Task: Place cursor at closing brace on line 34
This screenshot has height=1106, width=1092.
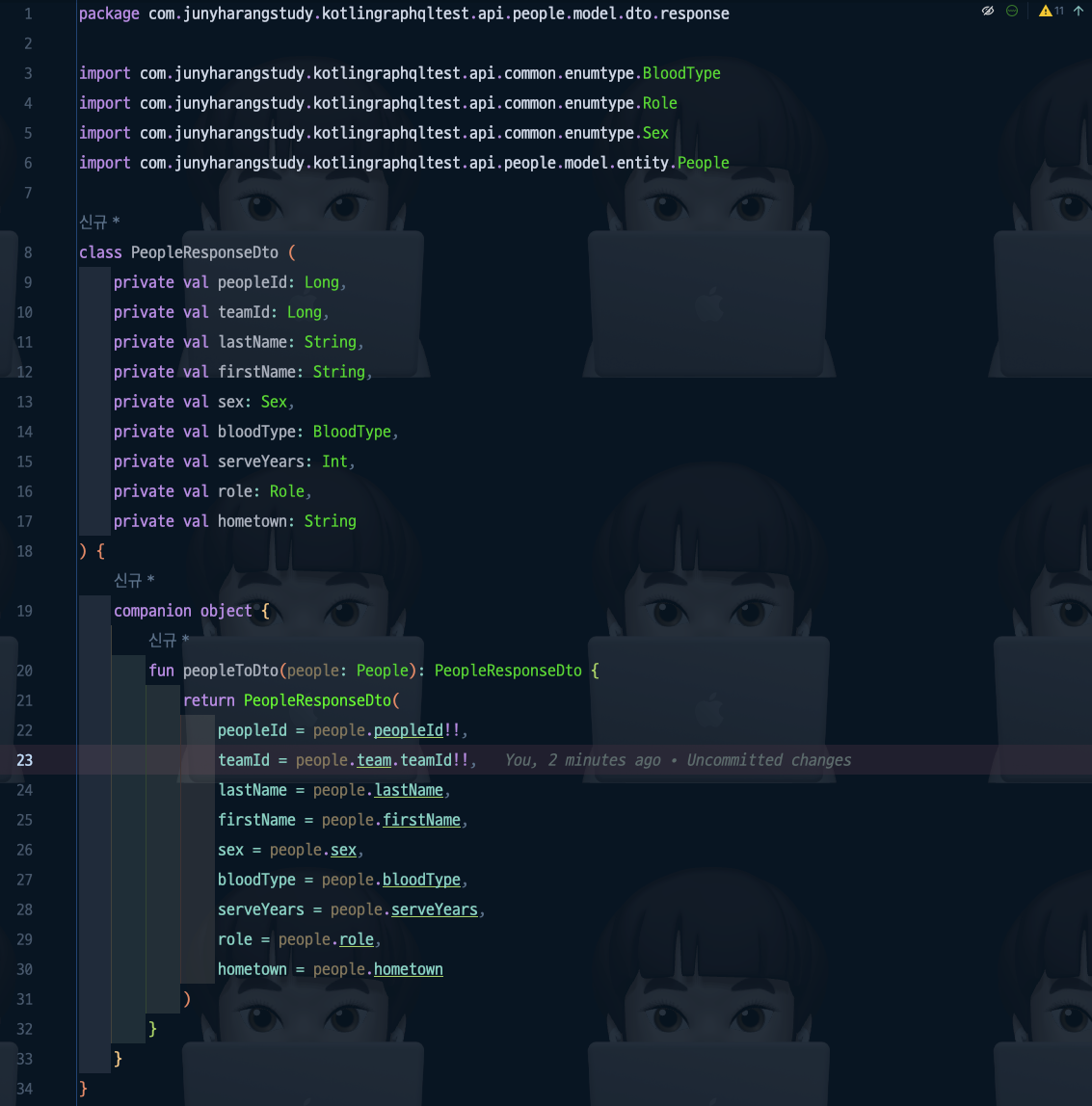Action: [83, 1089]
